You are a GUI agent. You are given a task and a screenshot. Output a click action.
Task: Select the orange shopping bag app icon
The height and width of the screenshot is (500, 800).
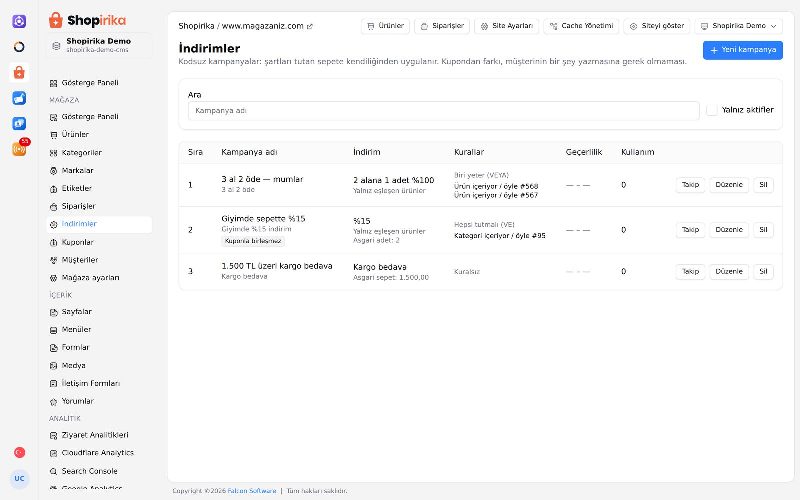click(x=19, y=72)
